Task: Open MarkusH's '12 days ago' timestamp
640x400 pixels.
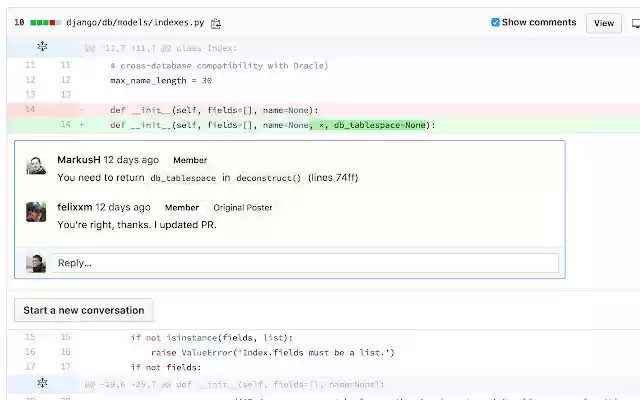Action: (131, 160)
